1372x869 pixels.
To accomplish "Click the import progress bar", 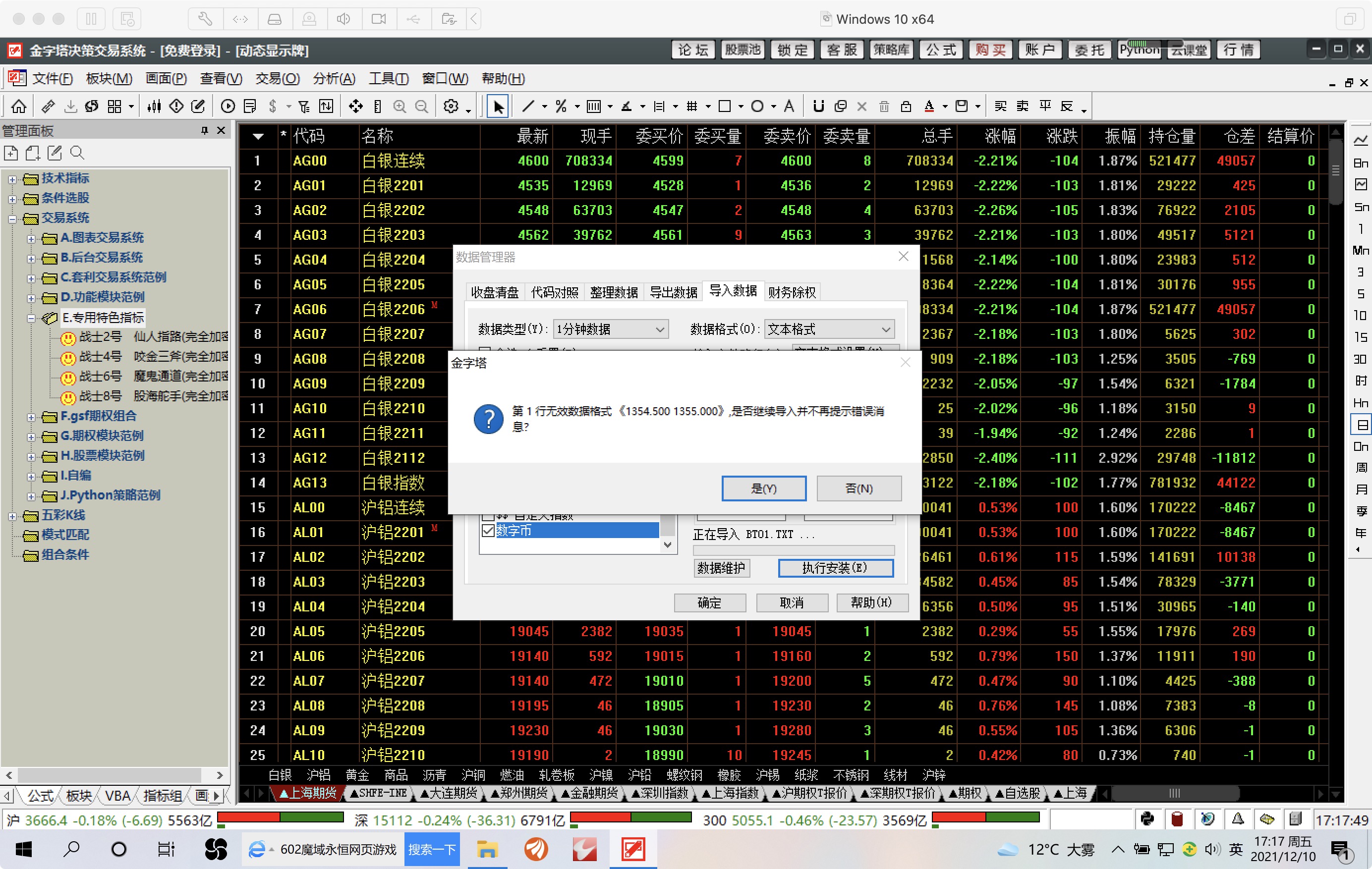I will [793, 550].
